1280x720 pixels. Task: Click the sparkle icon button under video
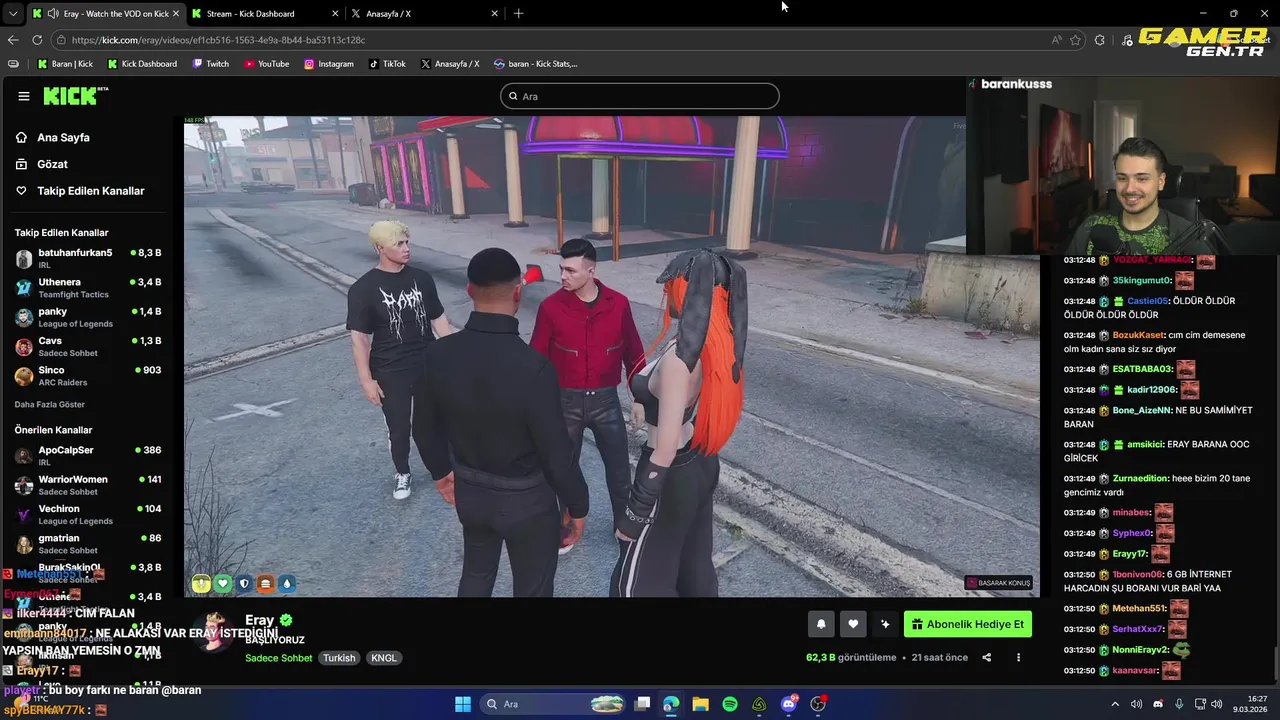885,624
